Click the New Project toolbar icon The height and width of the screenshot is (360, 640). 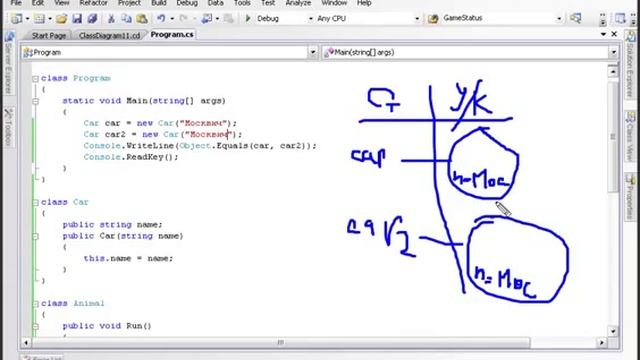pos(17,18)
